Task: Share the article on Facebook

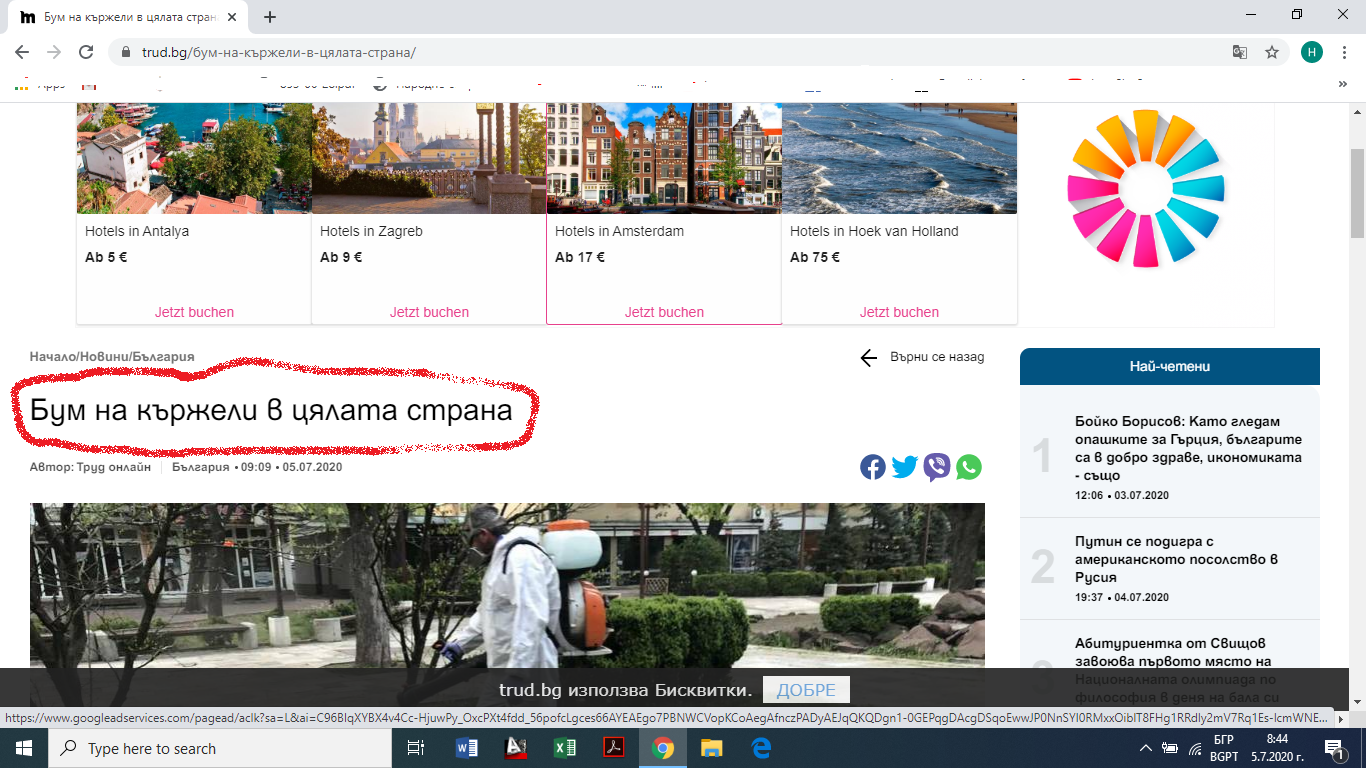Action: 873,467
